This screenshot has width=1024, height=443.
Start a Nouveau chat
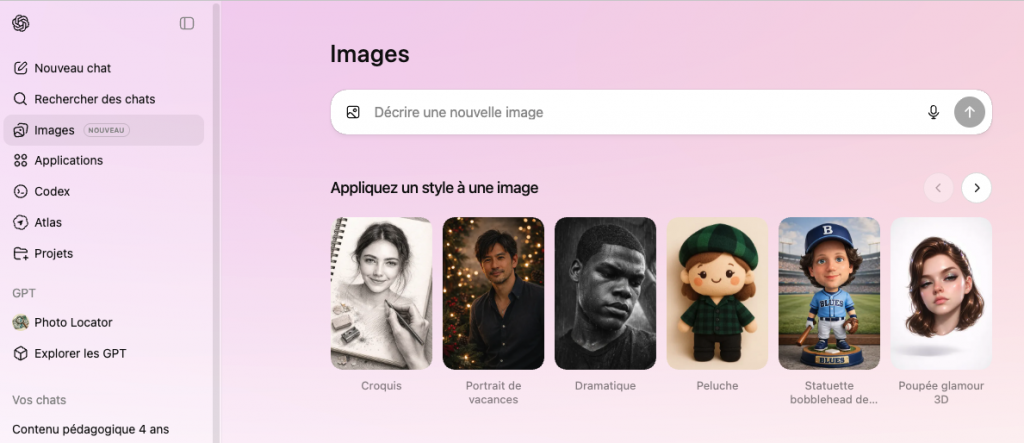point(72,68)
